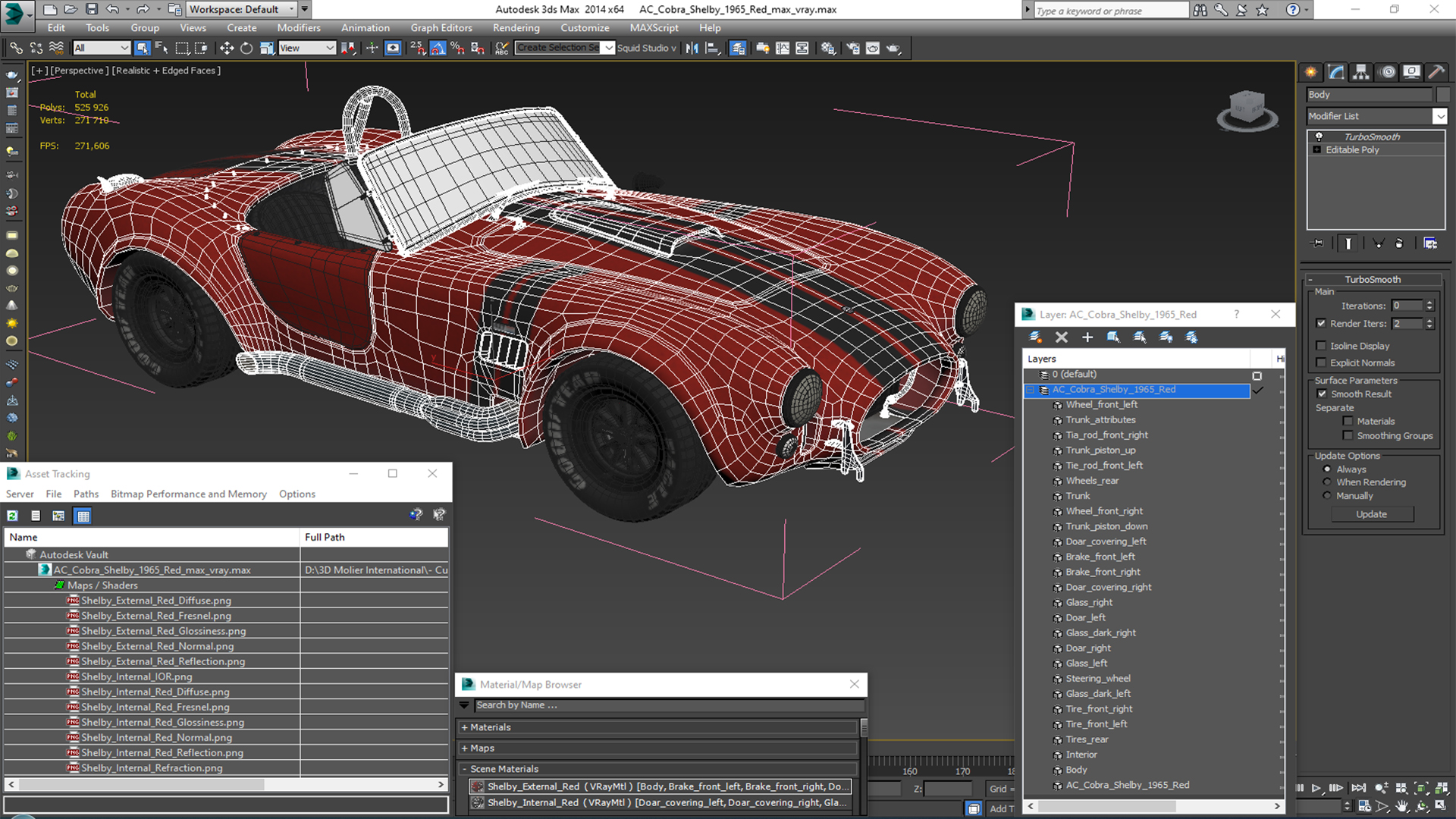Click the Iterations spinner arrows
This screenshot has height=819, width=1456.
[x=1429, y=306]
